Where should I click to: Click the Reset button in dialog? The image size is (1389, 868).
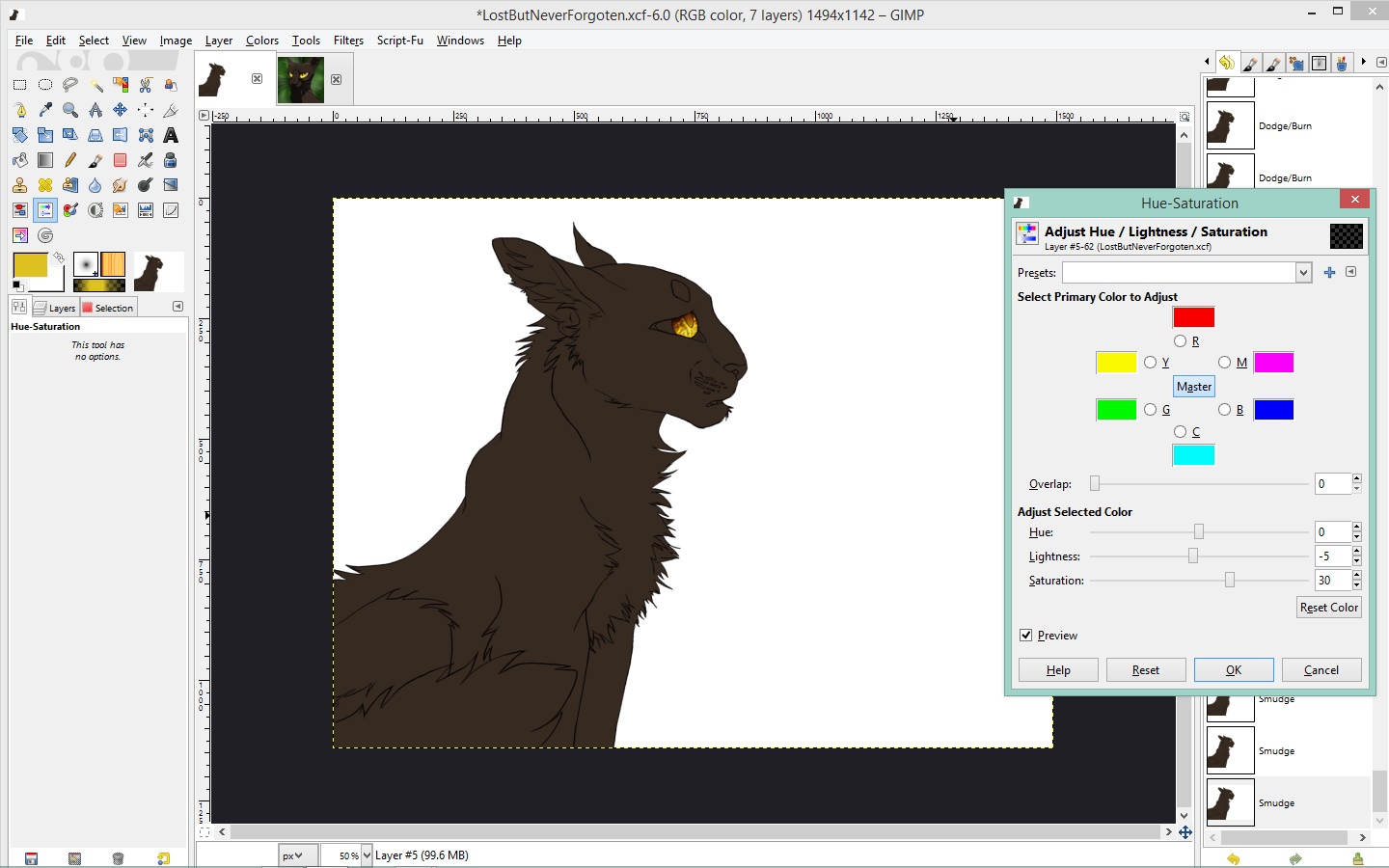coord(1146,669)
